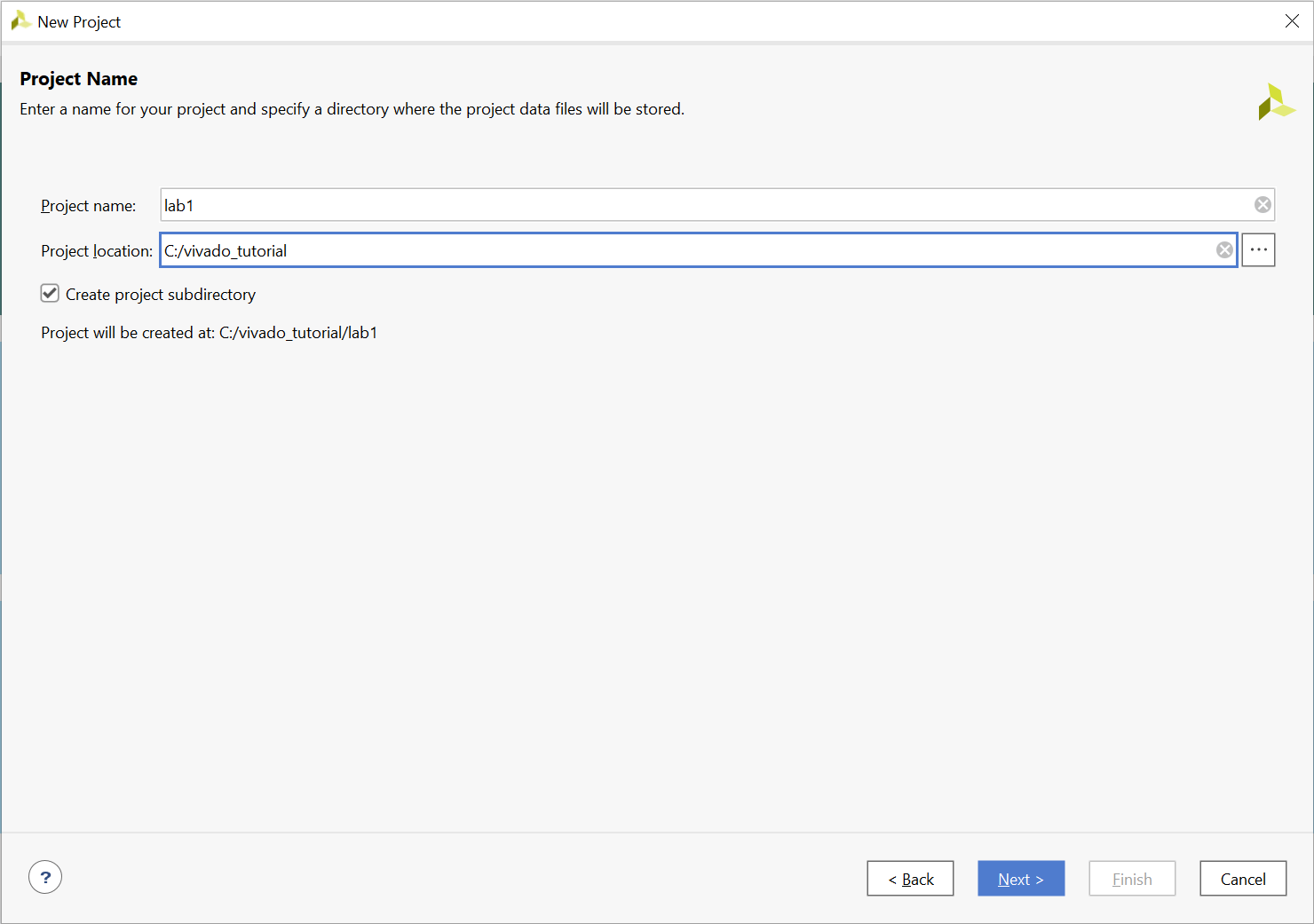Image resolution: width=1314 pixels, height=924 pixels.
Task: Click the greyed-out Finish button
Action: tap(1132, 879)
